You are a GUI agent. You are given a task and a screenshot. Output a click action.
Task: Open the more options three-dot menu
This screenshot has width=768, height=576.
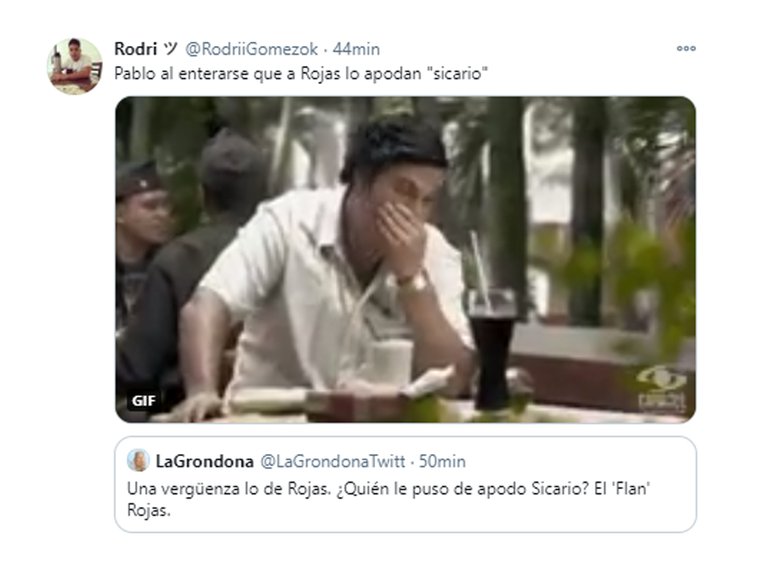point(686,48)
